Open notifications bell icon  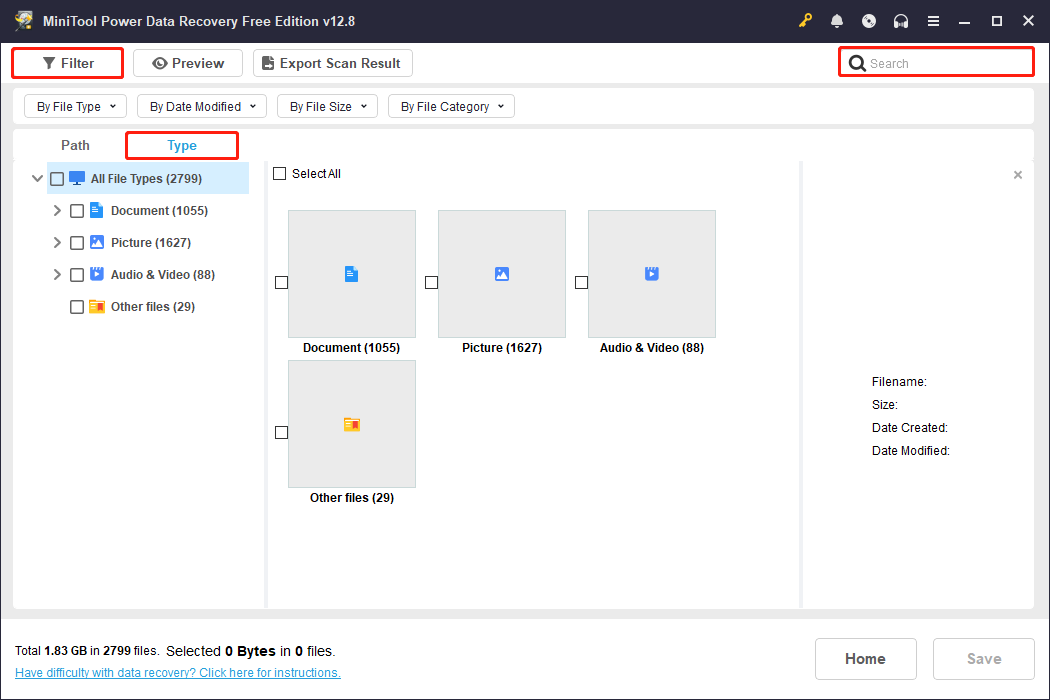(x=837, y=21)
